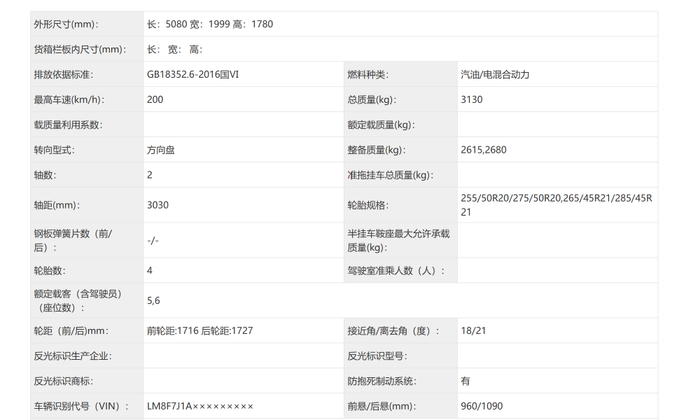700x420 pixels.
Task: Select the 前轮距:1716 后轮距:1727 value
Action: 200,331
